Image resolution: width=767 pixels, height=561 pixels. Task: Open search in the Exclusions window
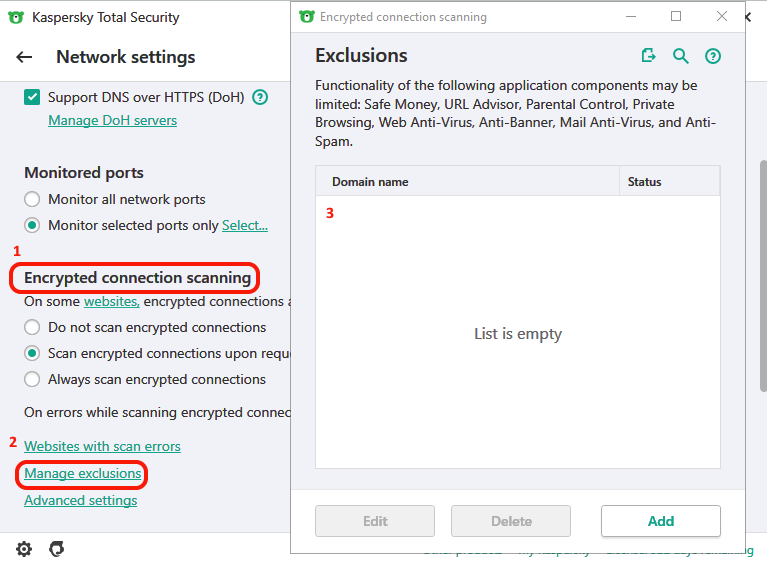point(681,56)
